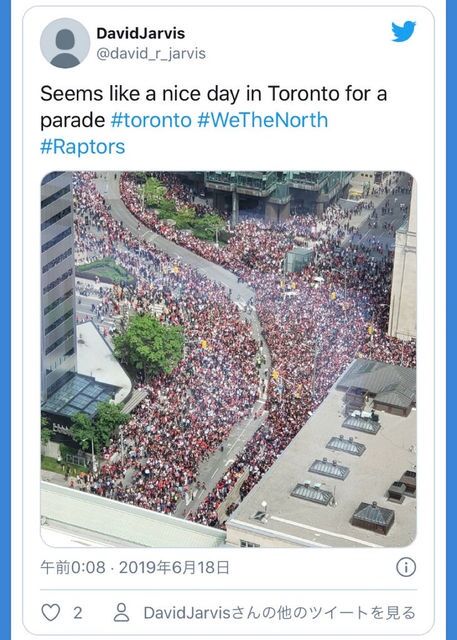The height and width of the screenshot is (640, 457).
Task: Click the person icon beside other tweets link
Action: (x=121, y=613)
